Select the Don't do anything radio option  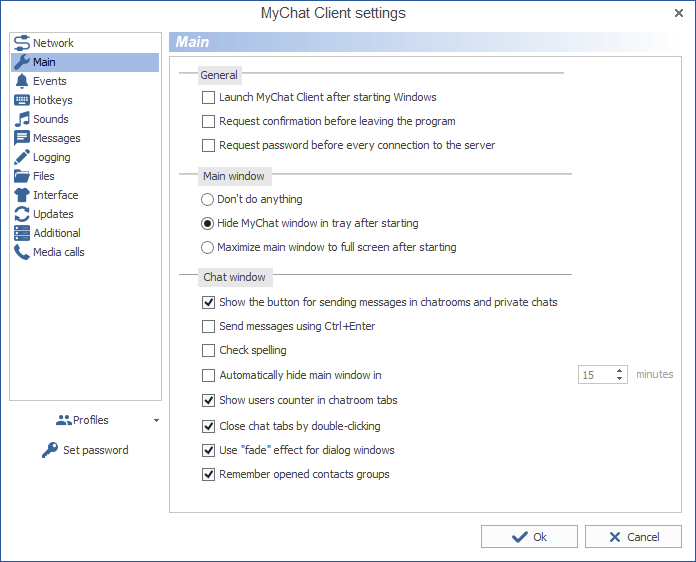pos(208,200)
